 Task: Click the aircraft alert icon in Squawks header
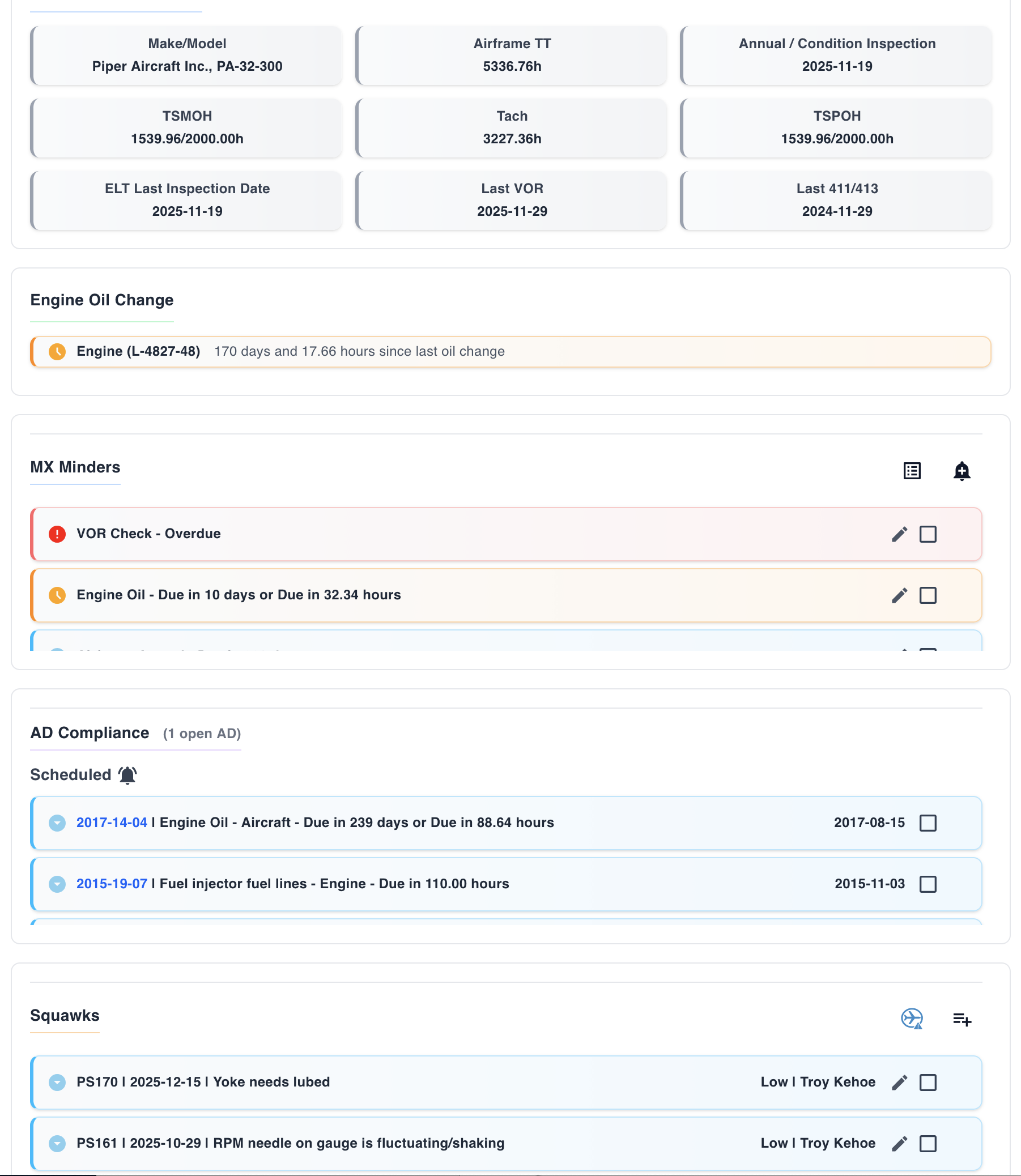pyautogui.click(x=913, y=1019)
